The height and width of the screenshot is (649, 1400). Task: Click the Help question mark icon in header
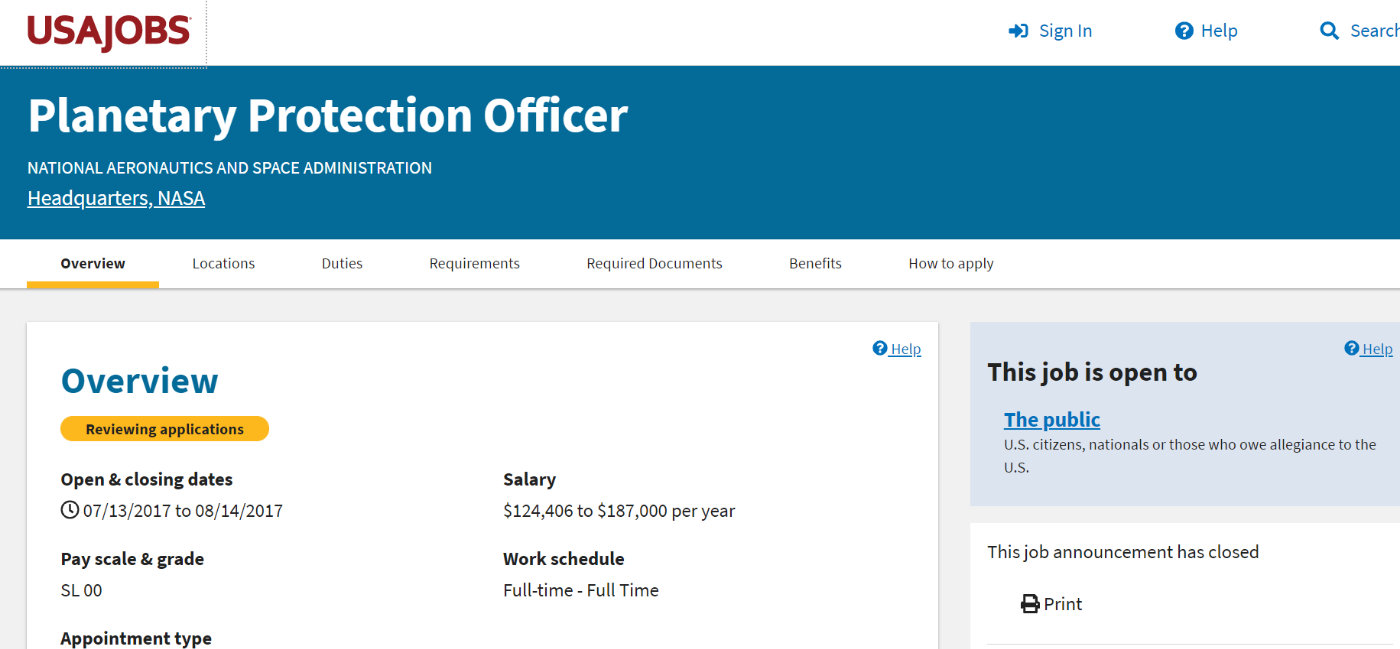point(1184,31)
